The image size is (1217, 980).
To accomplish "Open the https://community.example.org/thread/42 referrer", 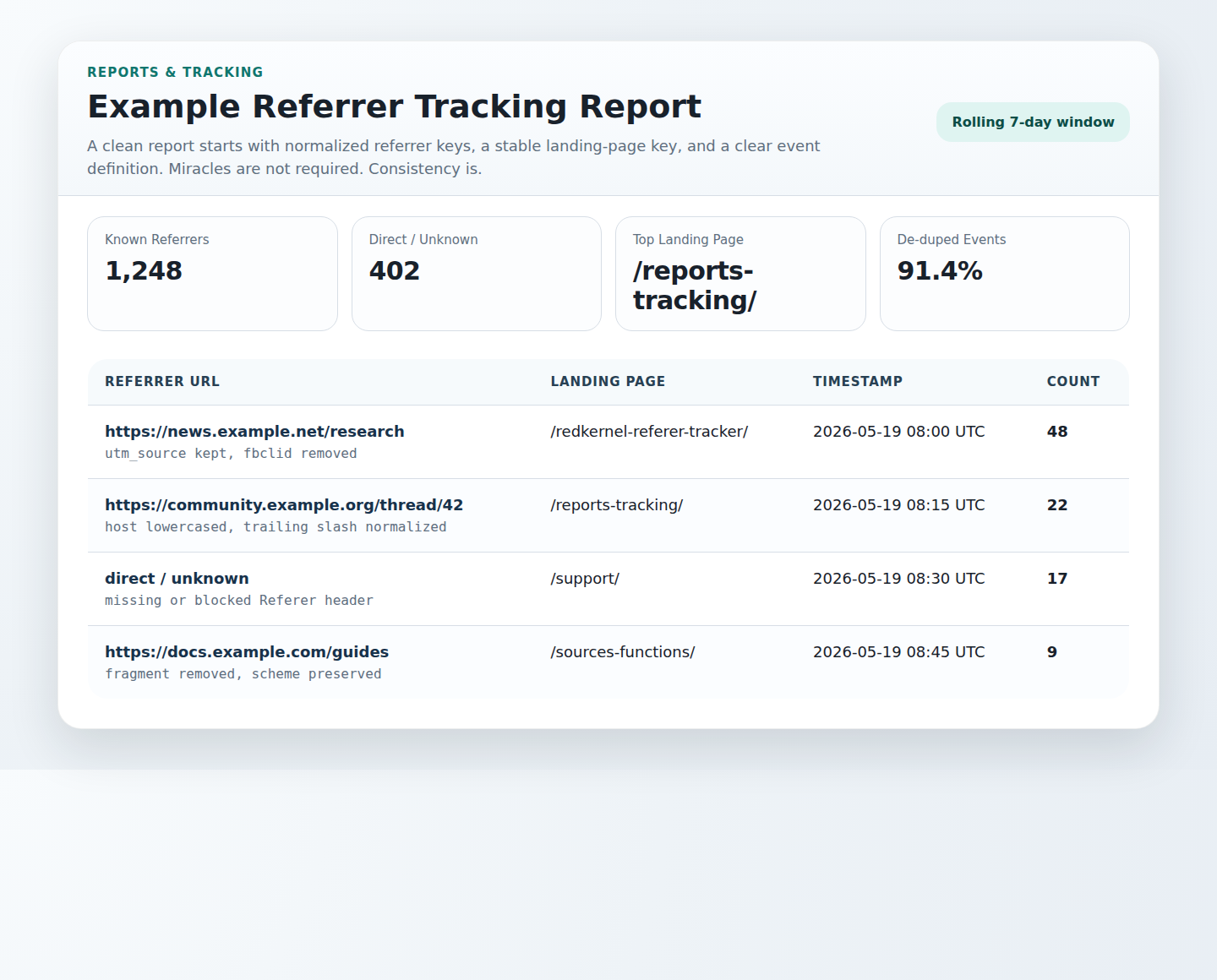I will click(x=284, y=505).
